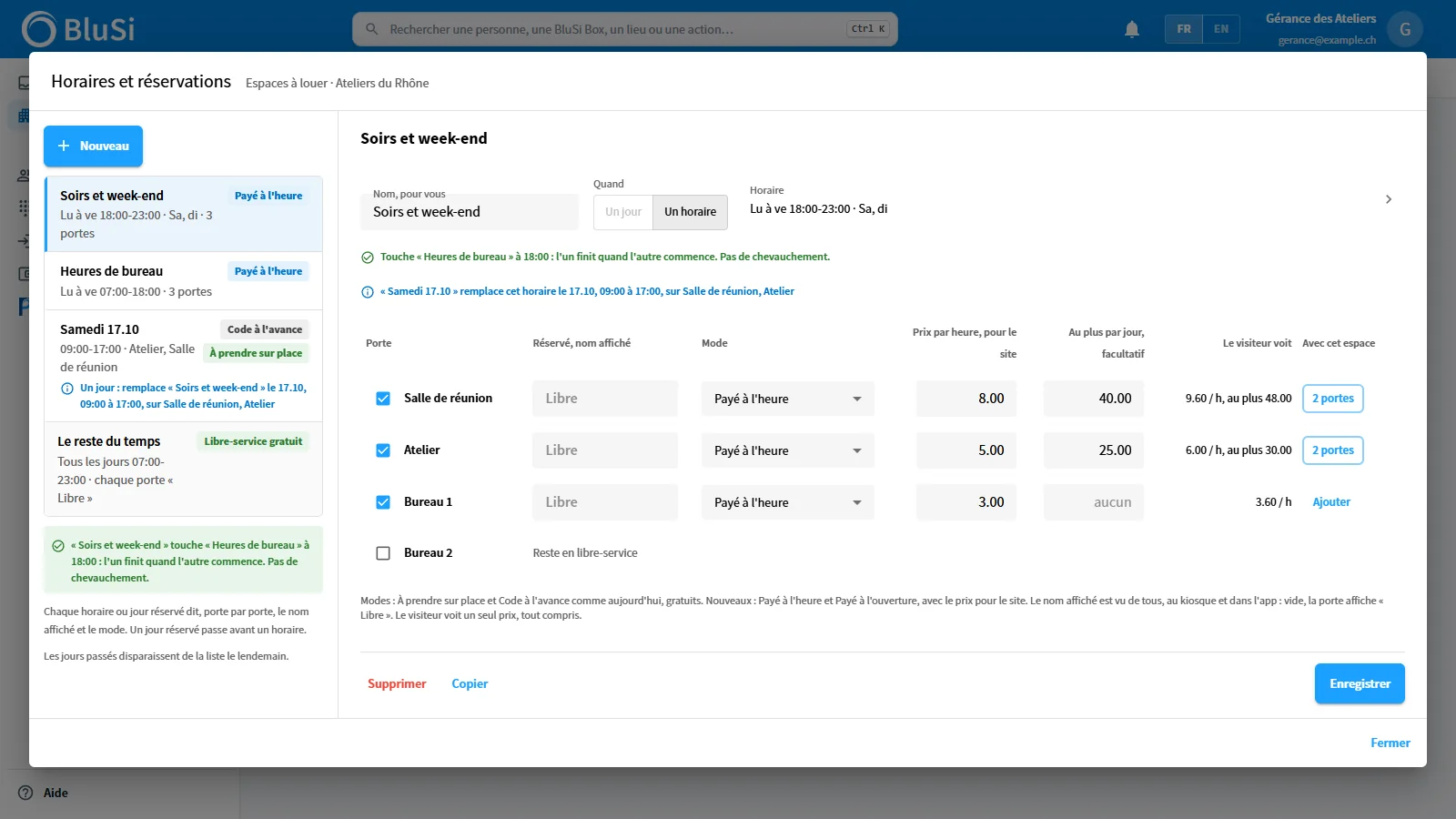Open the Heures de bureau schedule
This screenshot has height=819, width=1456.
[184, 281]
